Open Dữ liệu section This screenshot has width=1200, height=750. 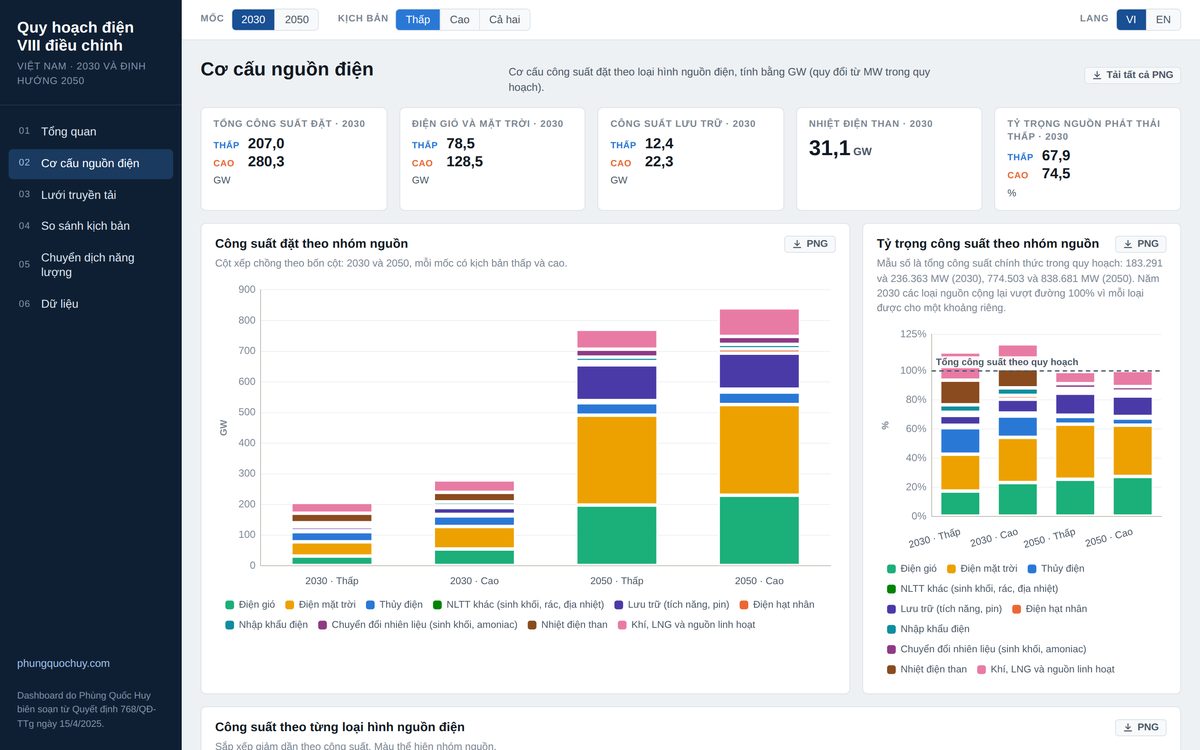pos(91,304)
